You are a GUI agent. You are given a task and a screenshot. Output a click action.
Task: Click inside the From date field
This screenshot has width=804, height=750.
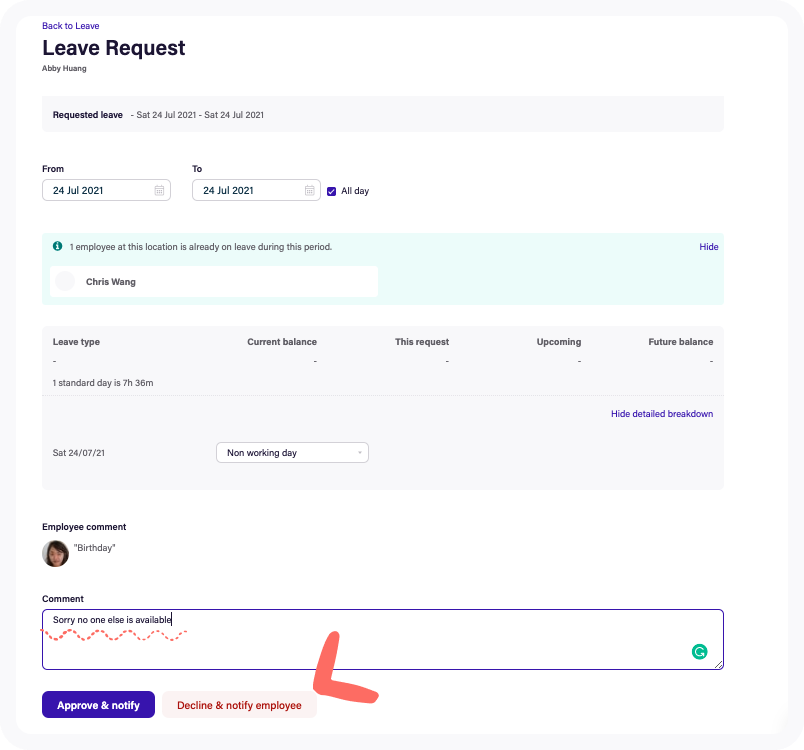(x=90, y=190)
